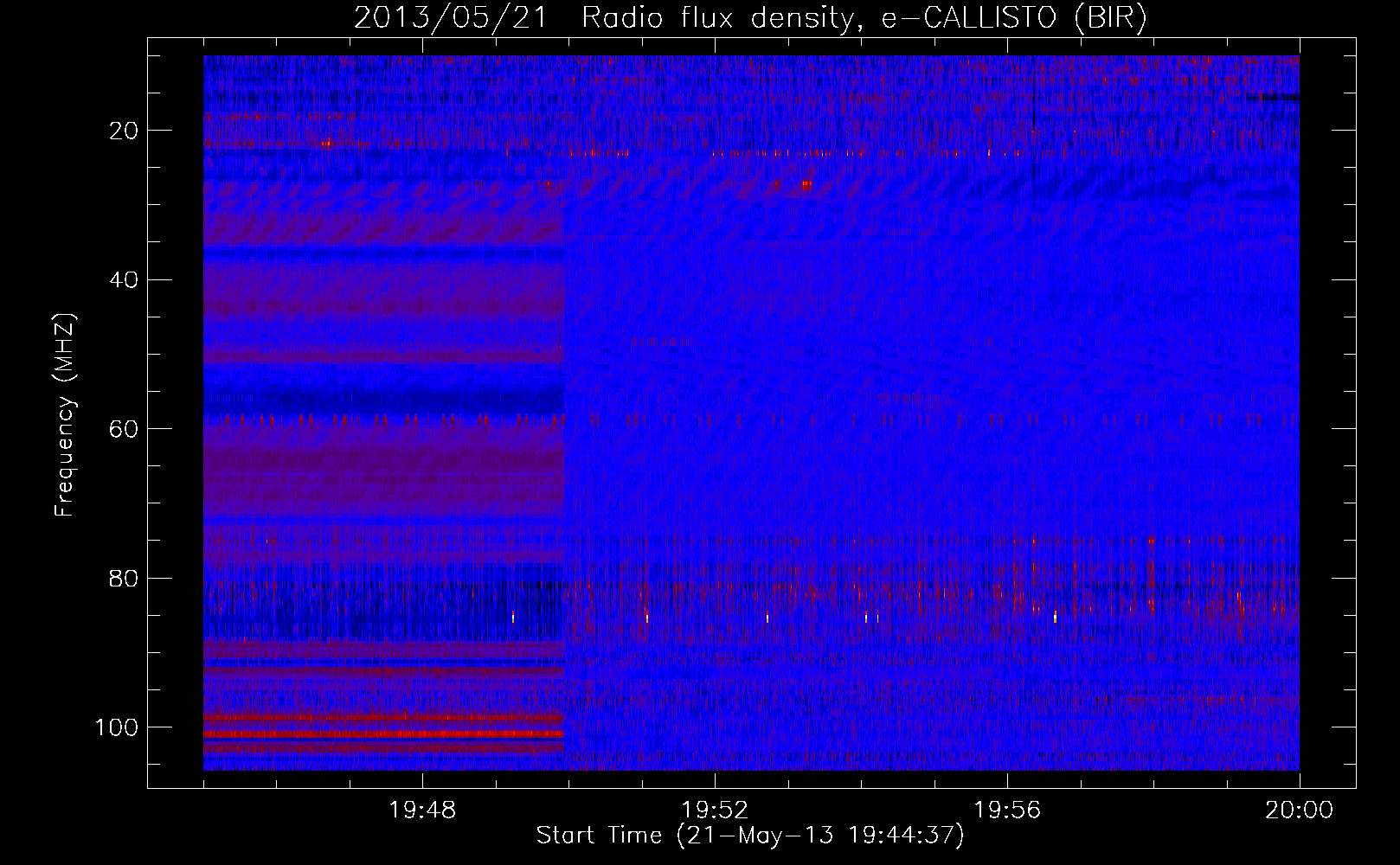
Task: Click the '20:00' time tick label
Action: click(1300, 811)
